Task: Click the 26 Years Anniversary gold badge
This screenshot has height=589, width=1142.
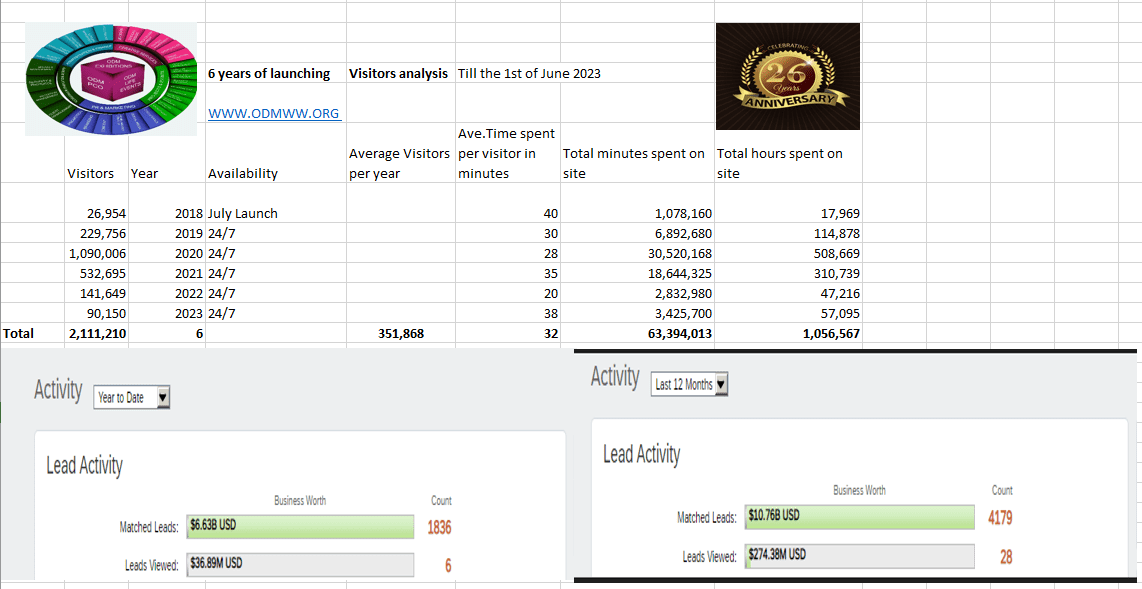Action: click(788, 77)
